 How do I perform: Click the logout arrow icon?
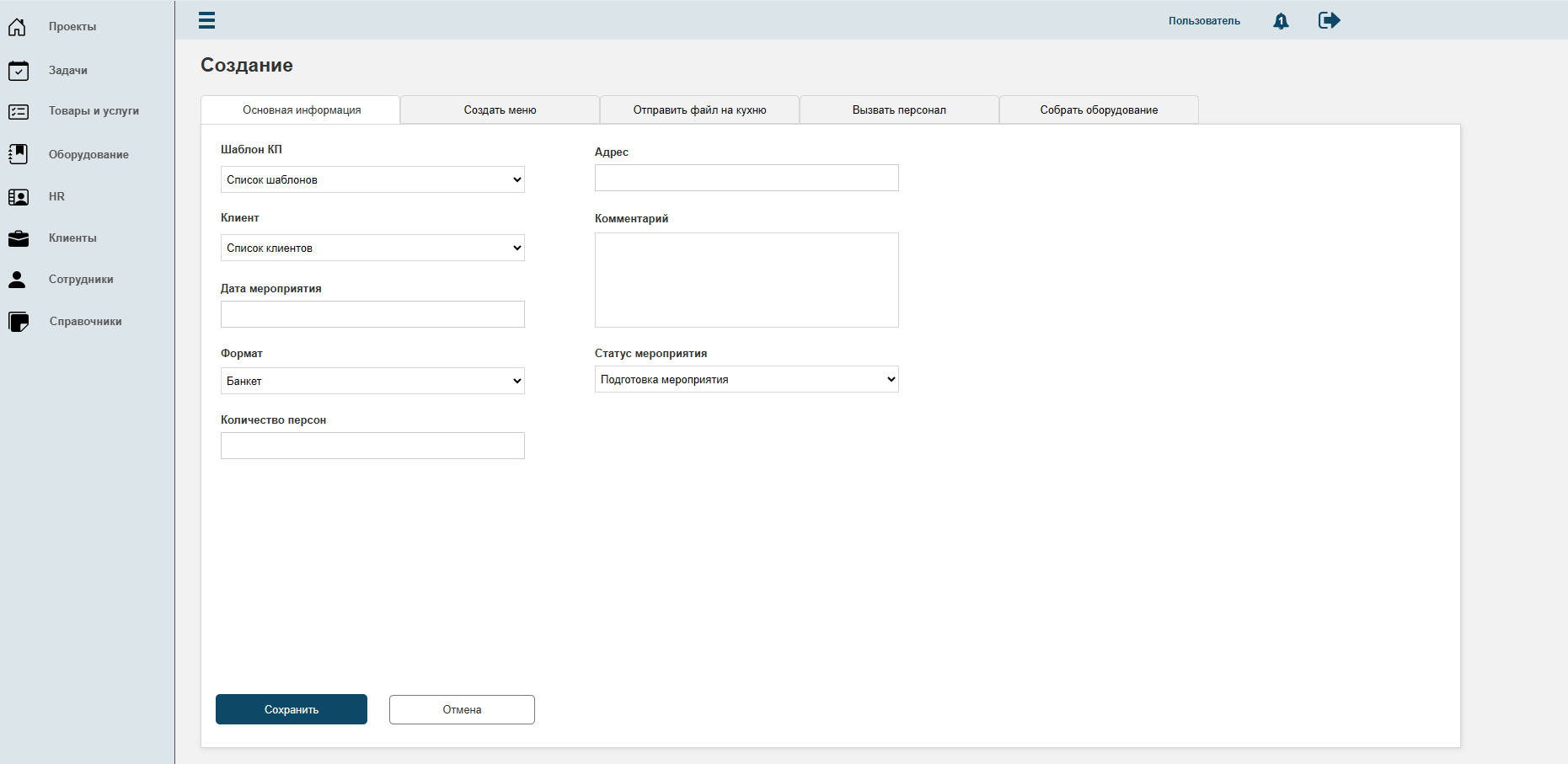click(1330, 20)
